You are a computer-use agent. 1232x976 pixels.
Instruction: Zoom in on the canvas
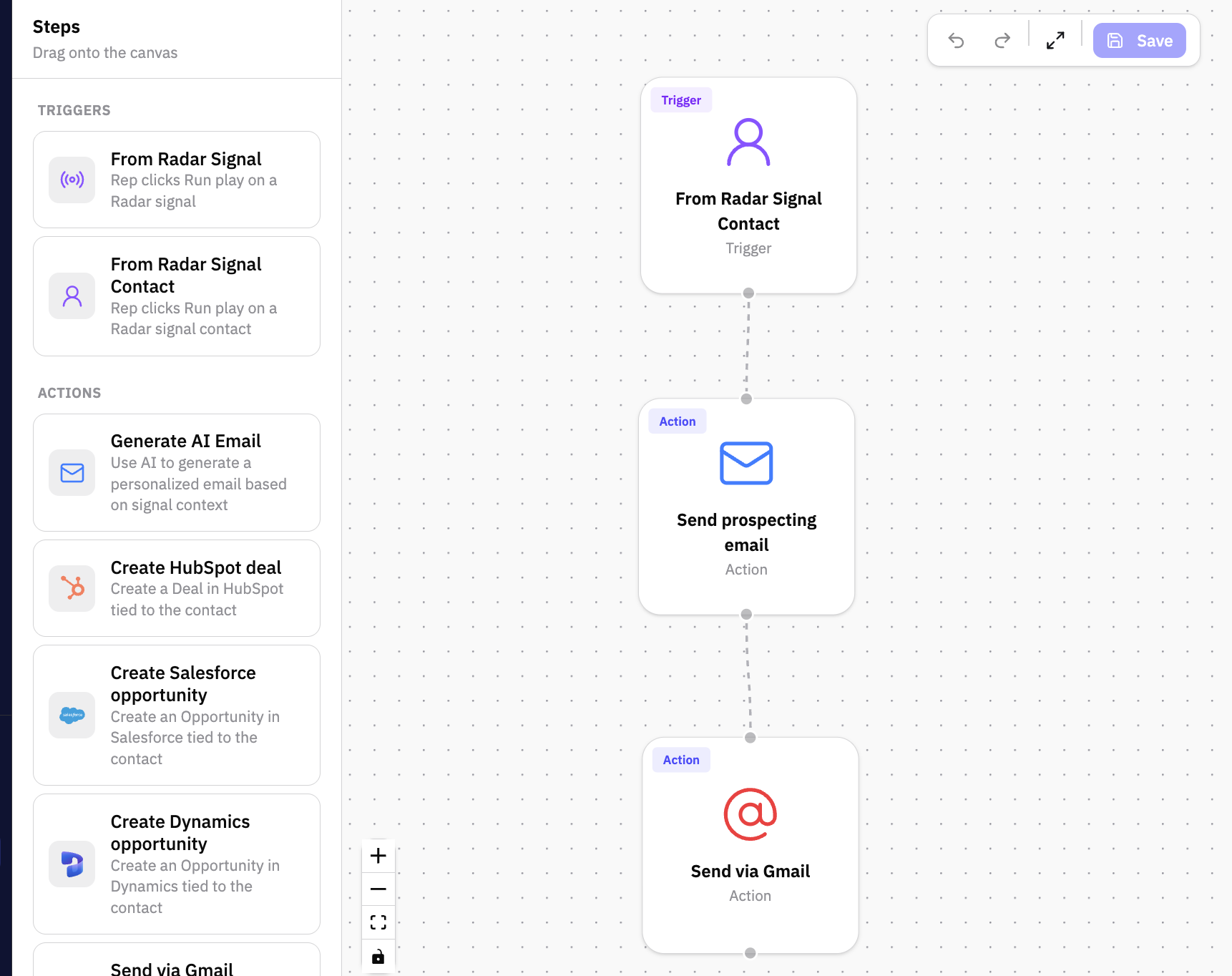point(378,856)
